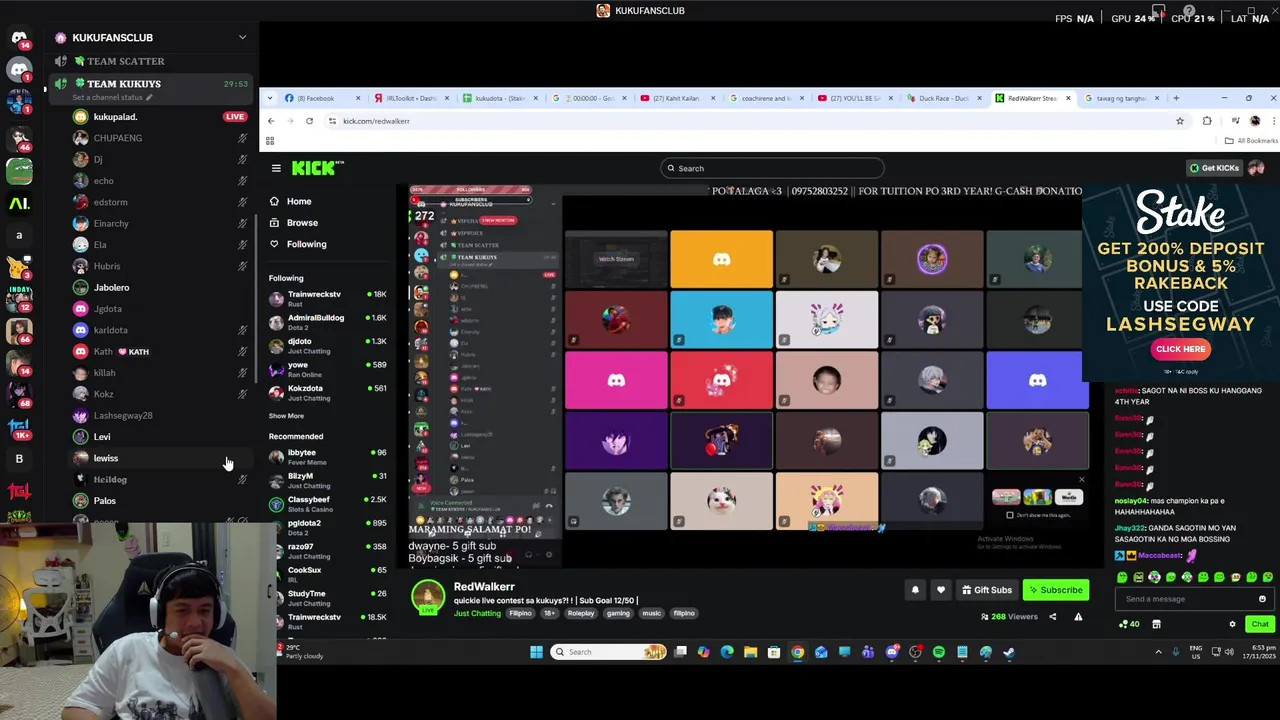The image size is (1280, 720).
Task: Follow RedWalkerr with heart icon
Action: pos(940,590)
